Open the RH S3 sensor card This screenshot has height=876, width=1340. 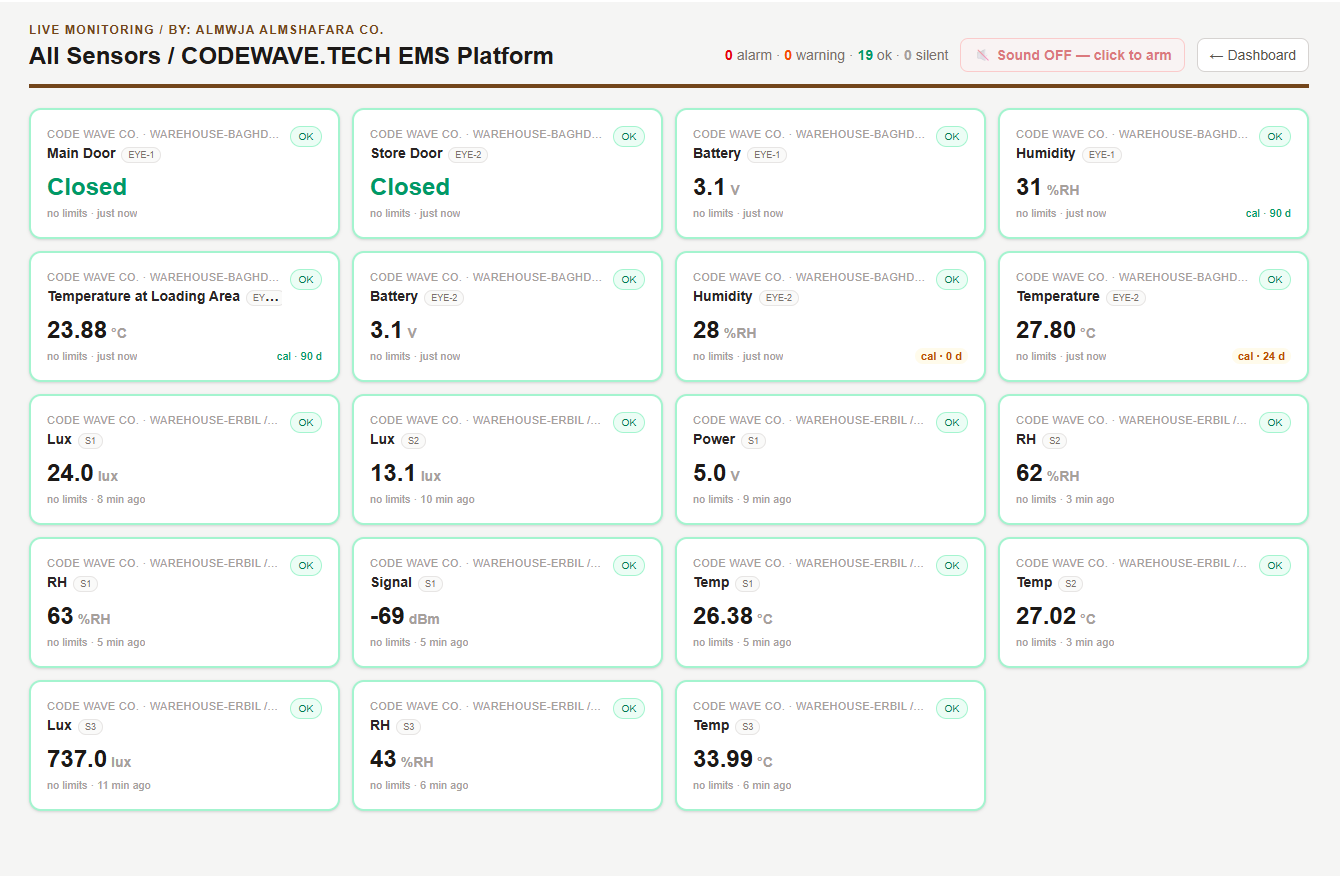pyautogui.click(x=507, y=745)
